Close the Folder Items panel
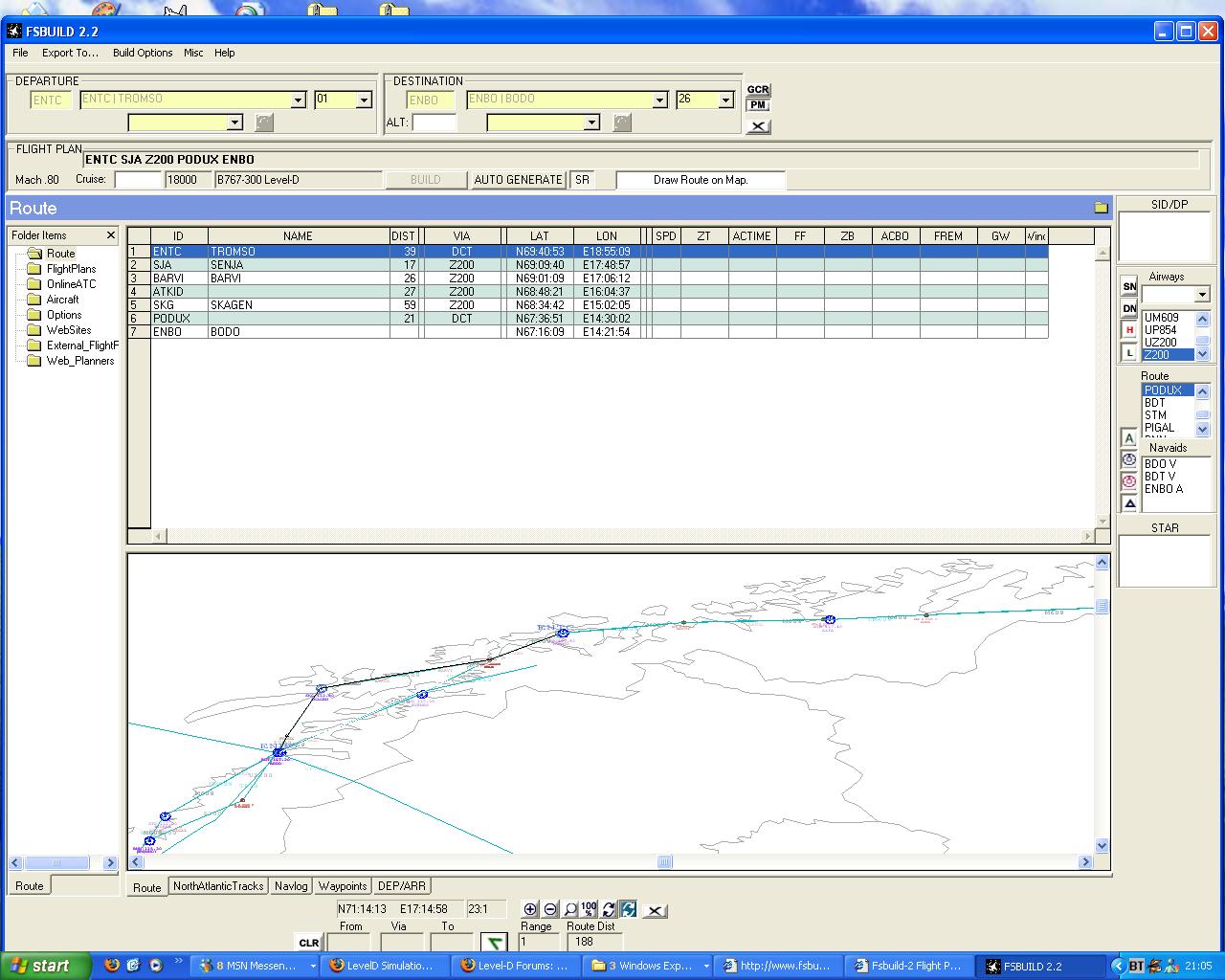 (x=111, y=234)
